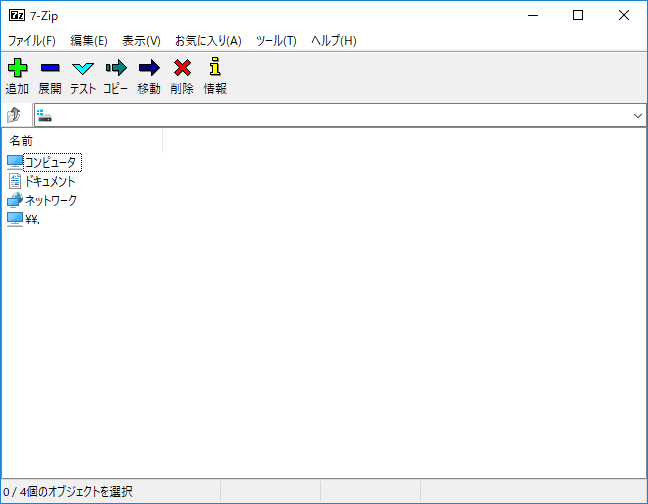Select the ¥¥. entry

pyautogui.click(x=32, y=219)
